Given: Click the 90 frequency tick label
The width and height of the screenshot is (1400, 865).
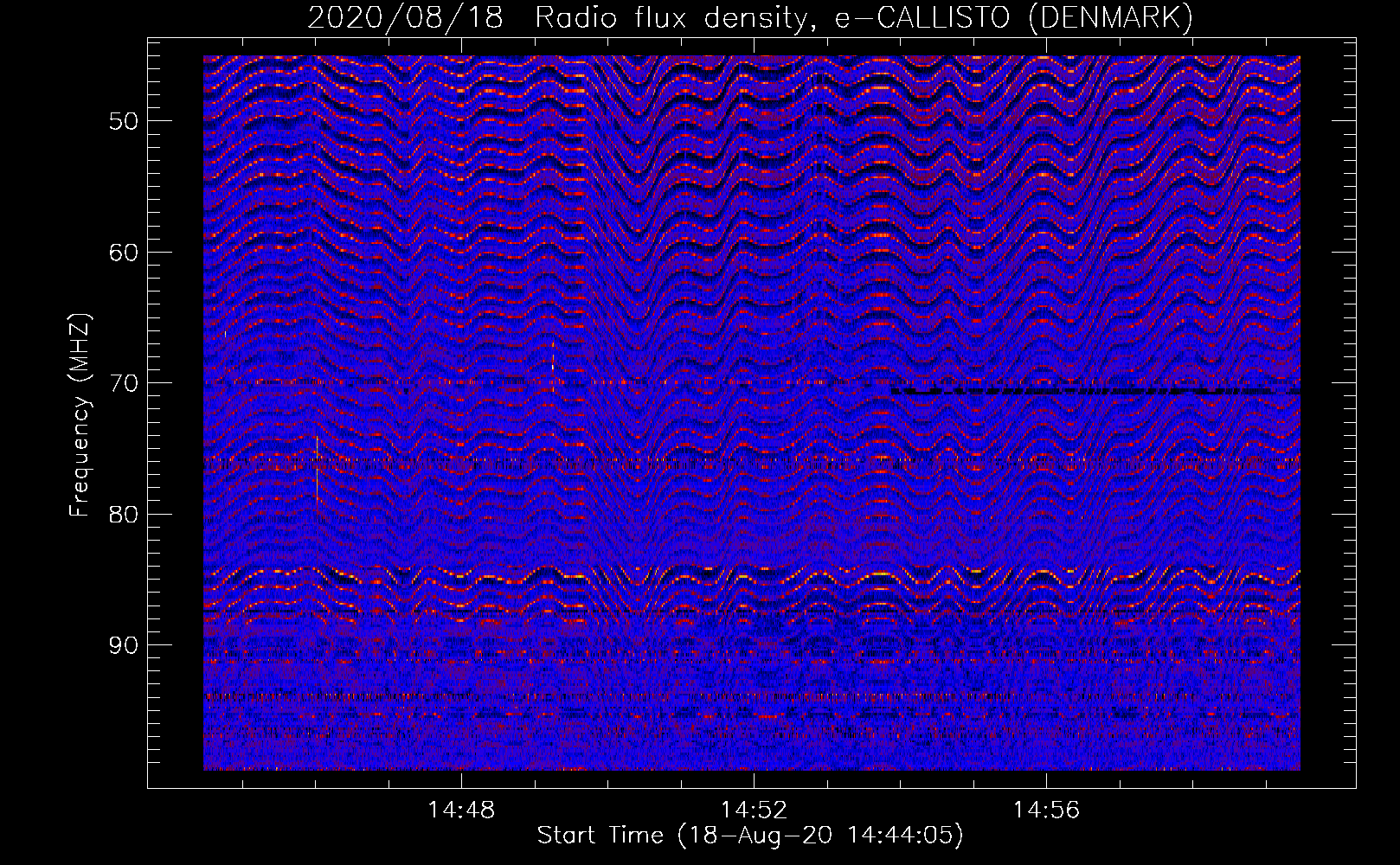Looking at the screenshot, I should [123, 645].
